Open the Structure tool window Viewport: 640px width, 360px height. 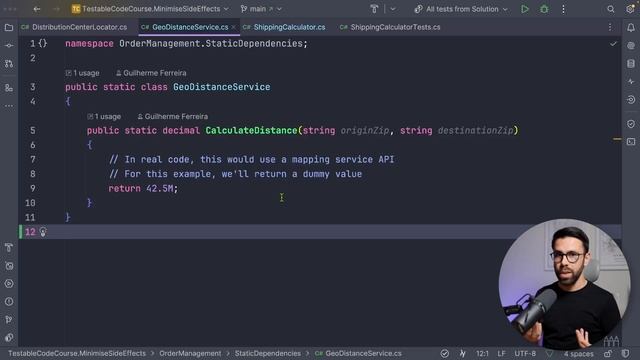9,88
